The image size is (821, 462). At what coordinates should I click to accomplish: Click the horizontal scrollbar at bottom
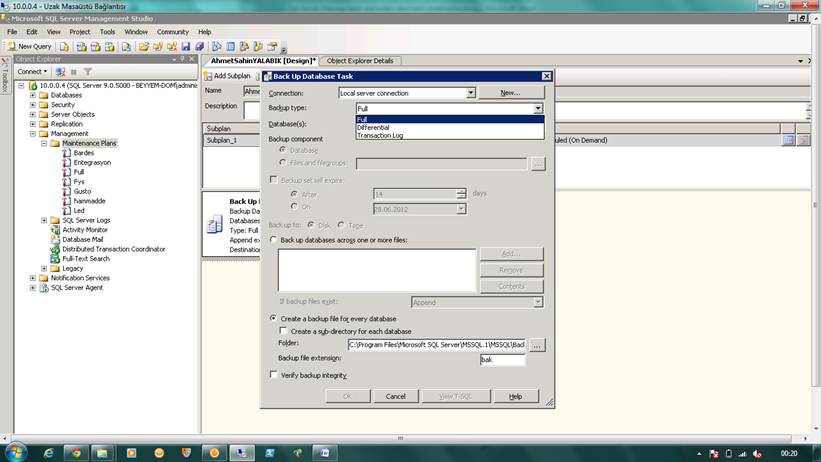[401, 438]
